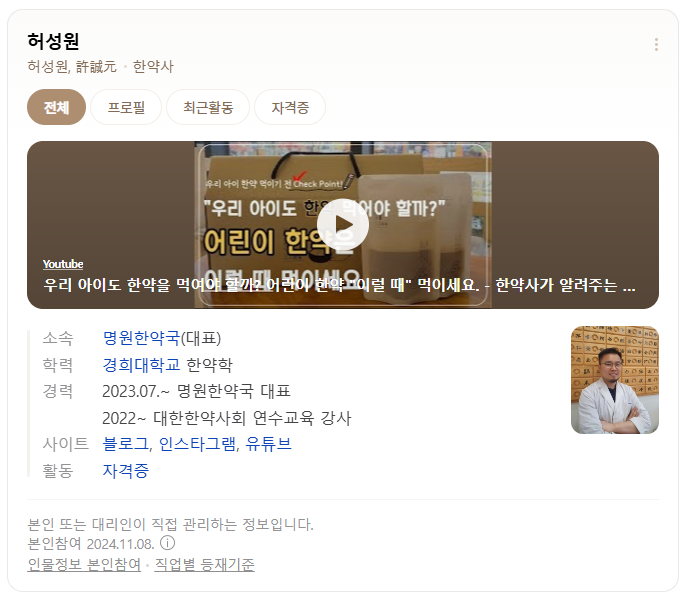Viewport: 685px width, 599px height.
Task: Click the Youtube source label on video
Action: [x=63, y=264]
